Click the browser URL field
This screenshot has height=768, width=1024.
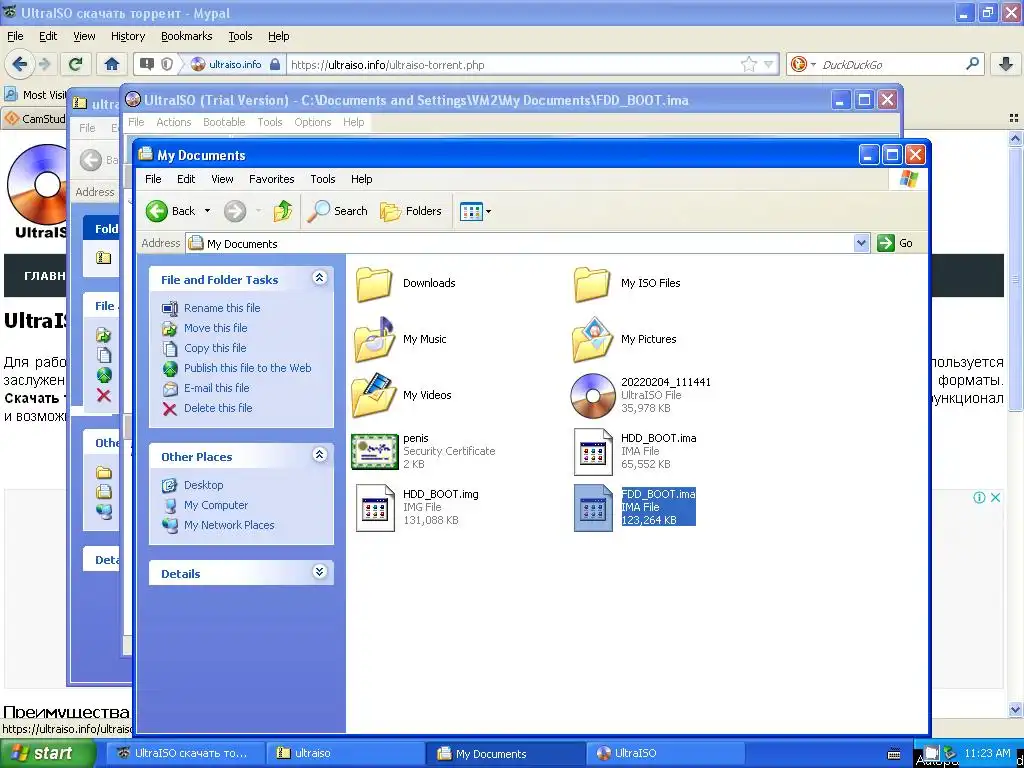pyautogui.click(x=513, y=65)
